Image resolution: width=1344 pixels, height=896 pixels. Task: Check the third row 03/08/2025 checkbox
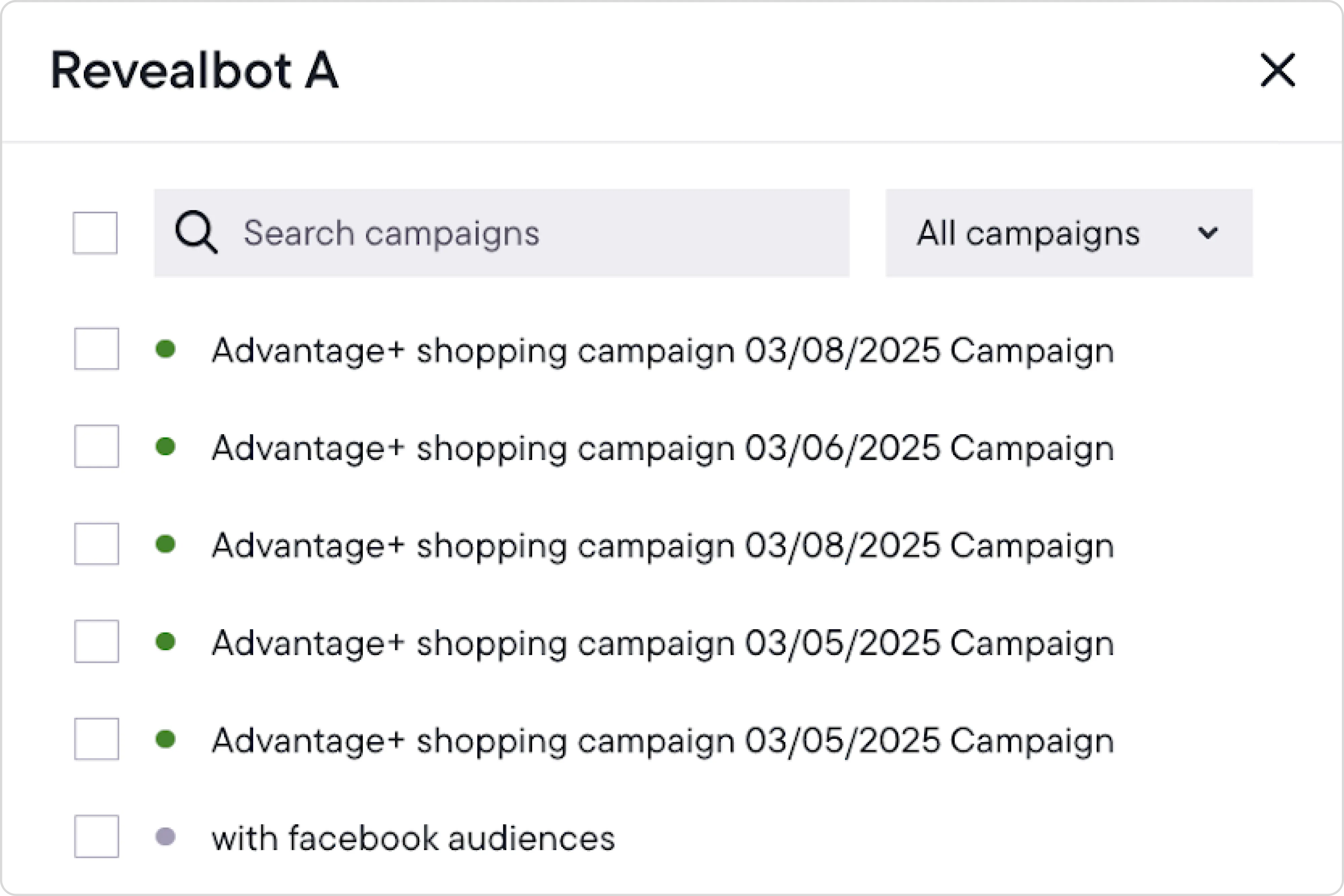tap(96, 544)
